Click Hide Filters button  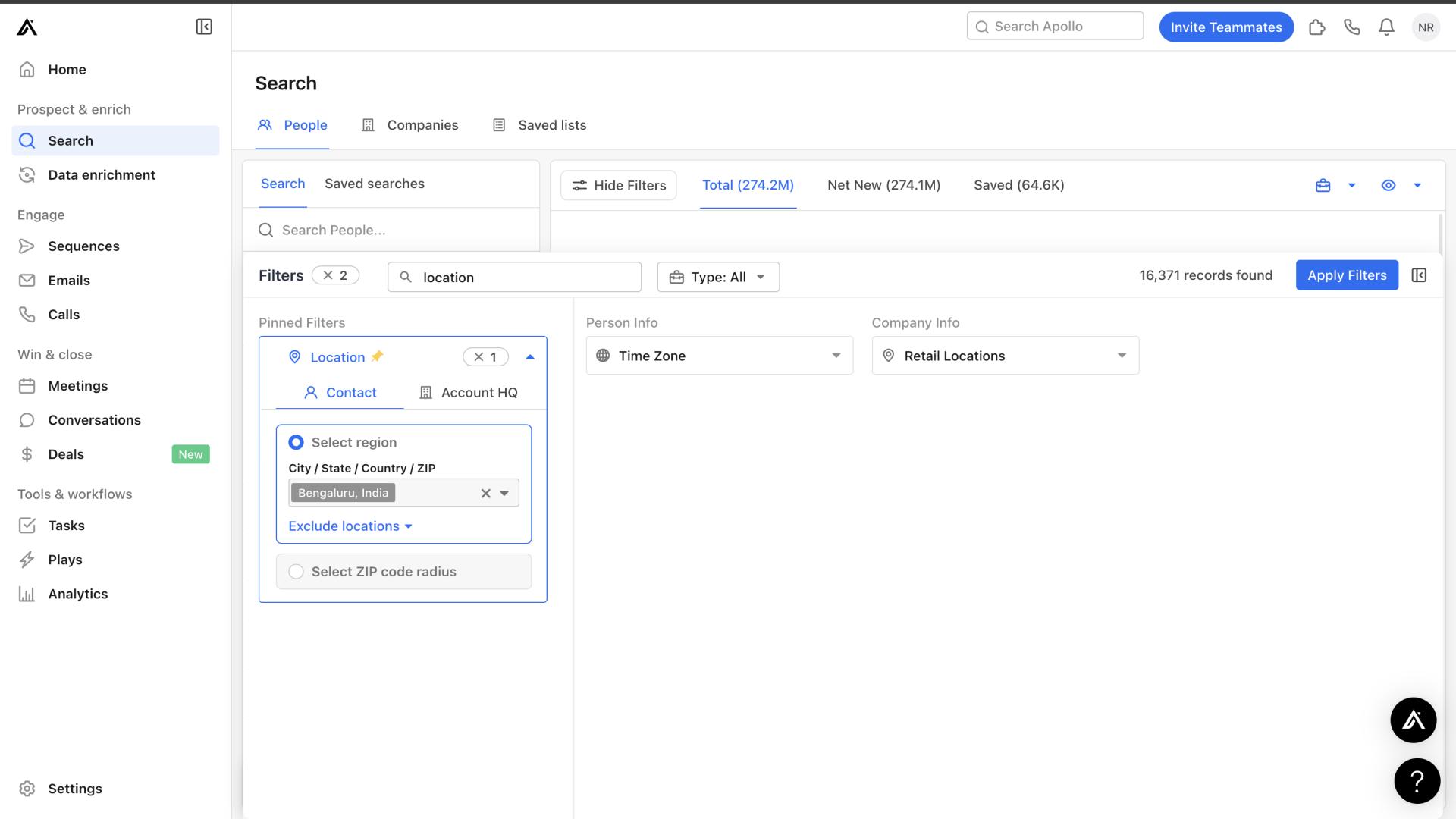619,186
